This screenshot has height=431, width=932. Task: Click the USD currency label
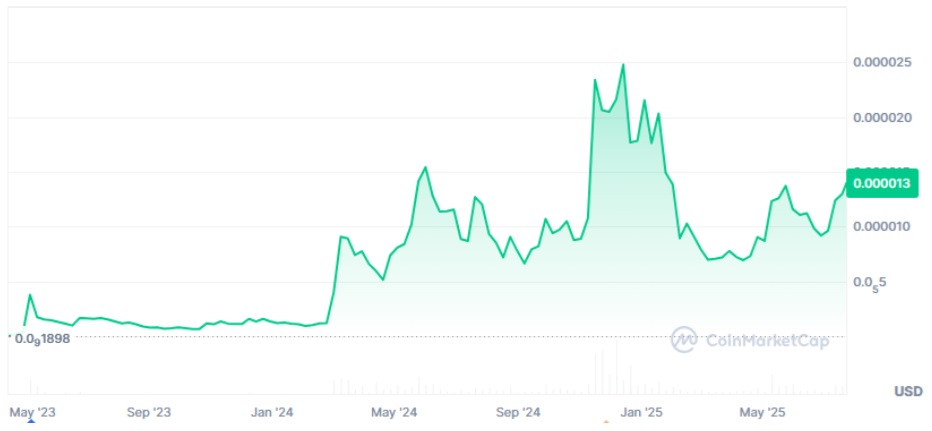coord(908,390)
